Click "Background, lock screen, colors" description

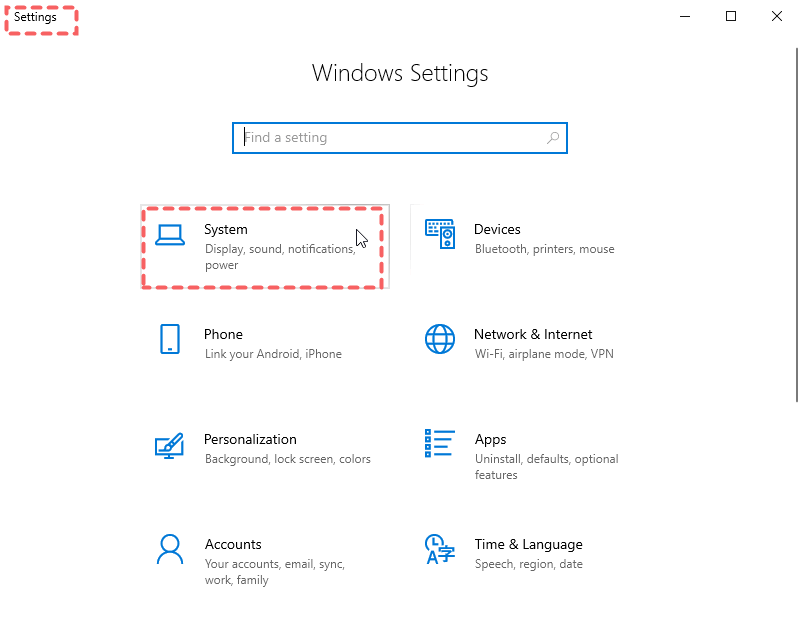tap(288, 459)
